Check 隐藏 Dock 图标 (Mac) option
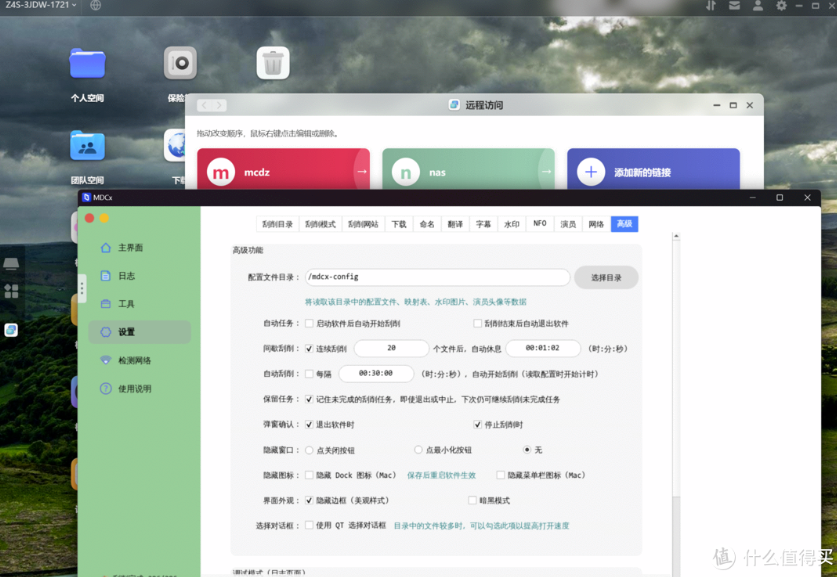837x577 pixels. [x=309, y=475]
